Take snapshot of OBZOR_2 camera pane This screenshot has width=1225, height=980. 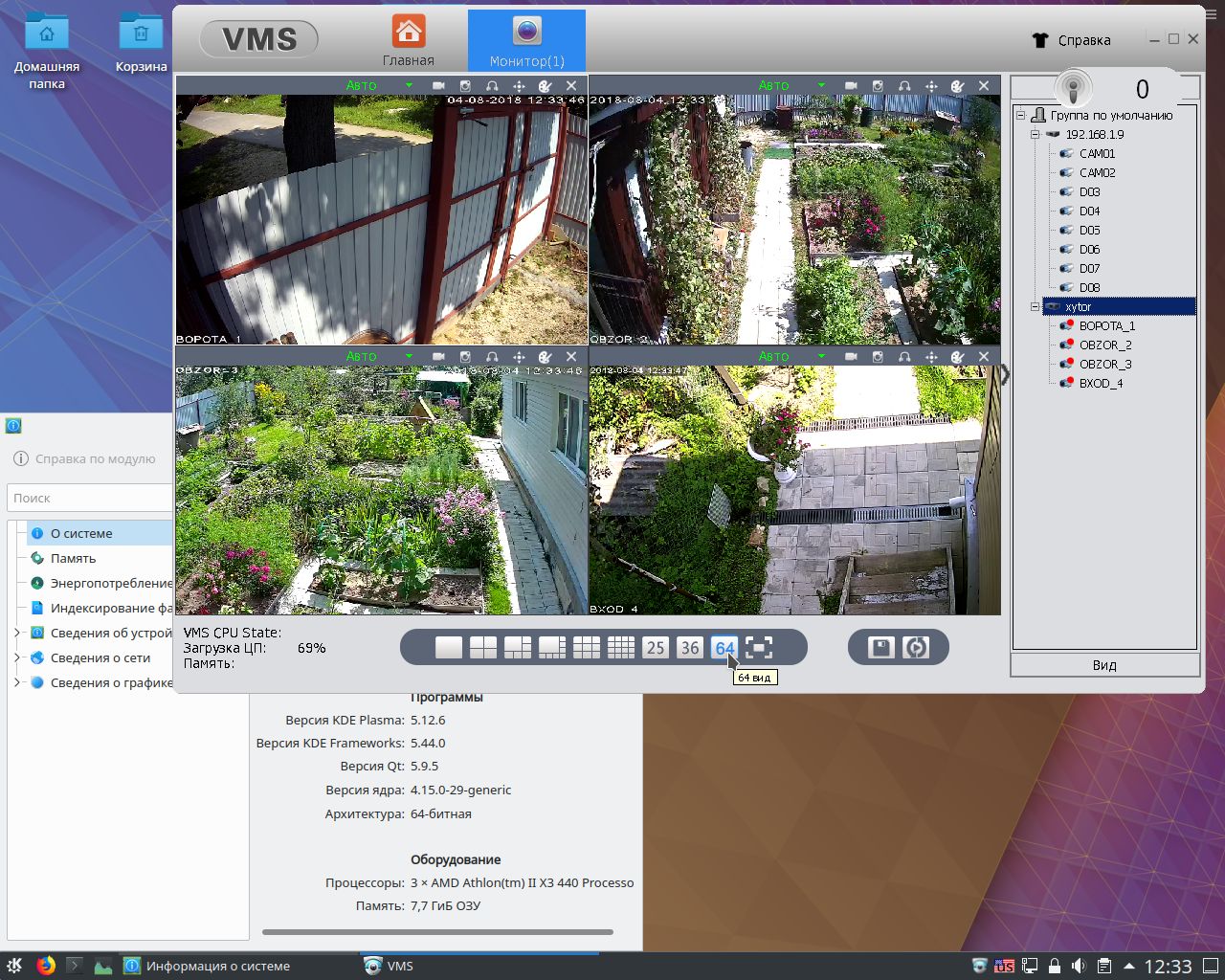pyautogui.click(x=878, y=86)
